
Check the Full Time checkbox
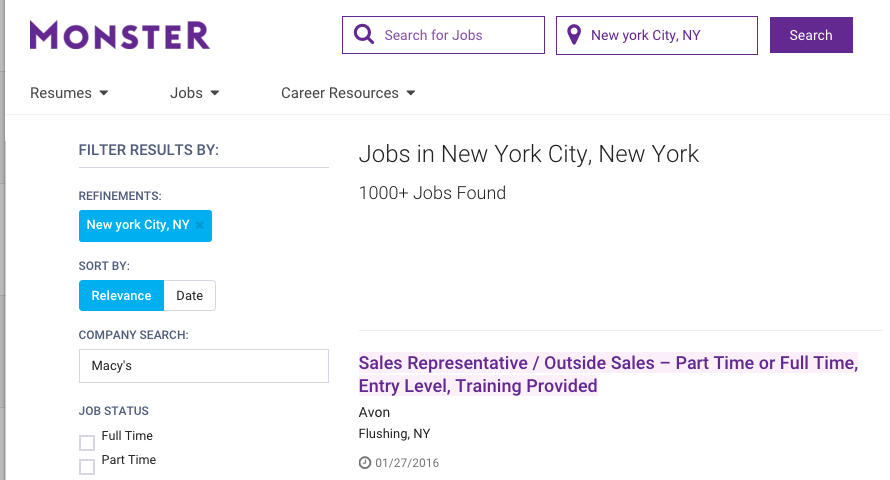coord(87,443)
